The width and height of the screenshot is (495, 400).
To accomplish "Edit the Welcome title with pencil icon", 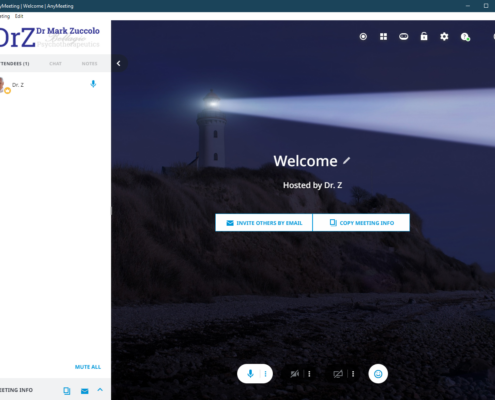I will (347, 161).
